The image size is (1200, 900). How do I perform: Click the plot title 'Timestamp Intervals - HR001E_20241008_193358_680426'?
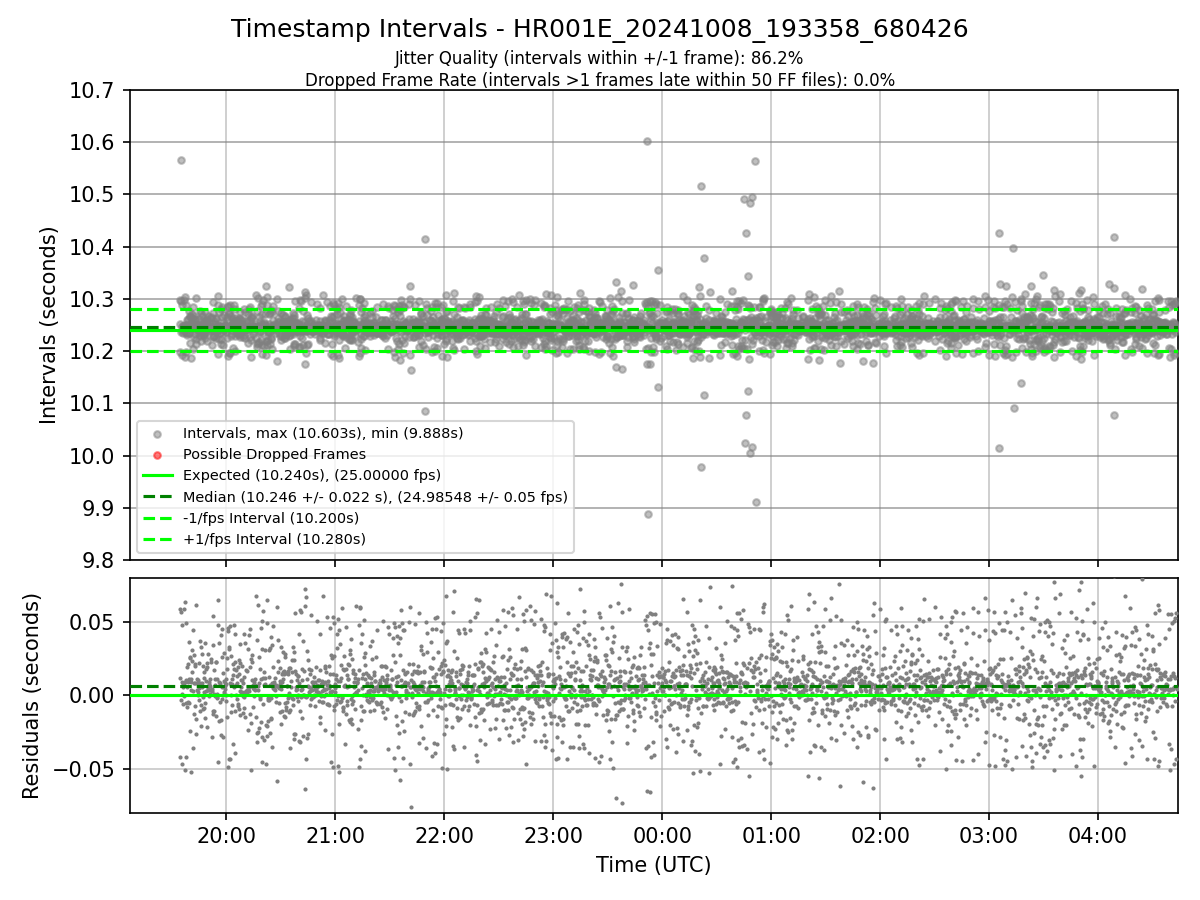pos(600,29)
